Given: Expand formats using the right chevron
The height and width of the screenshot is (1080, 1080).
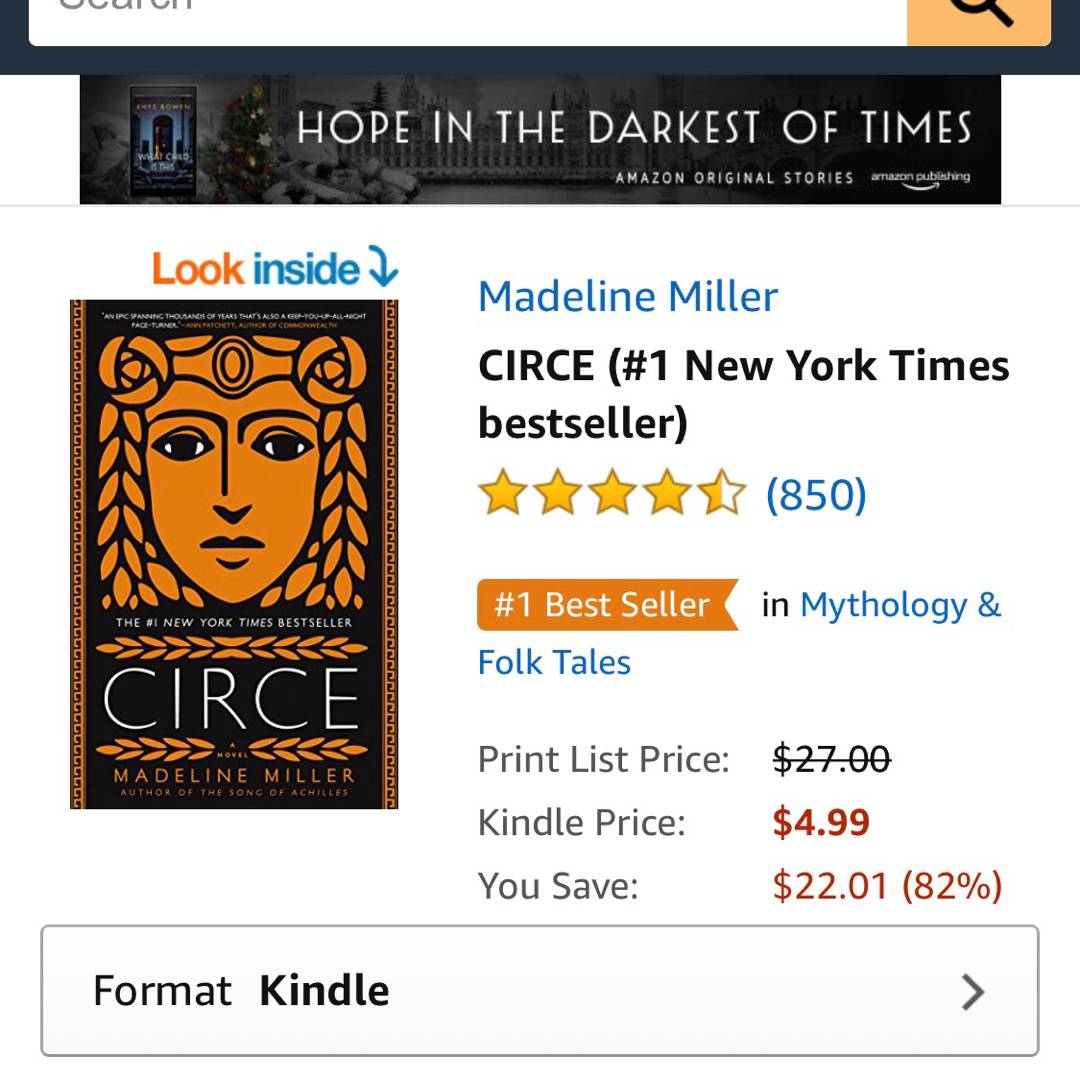Looking at the screenshot, I should (x=972, y=991).
